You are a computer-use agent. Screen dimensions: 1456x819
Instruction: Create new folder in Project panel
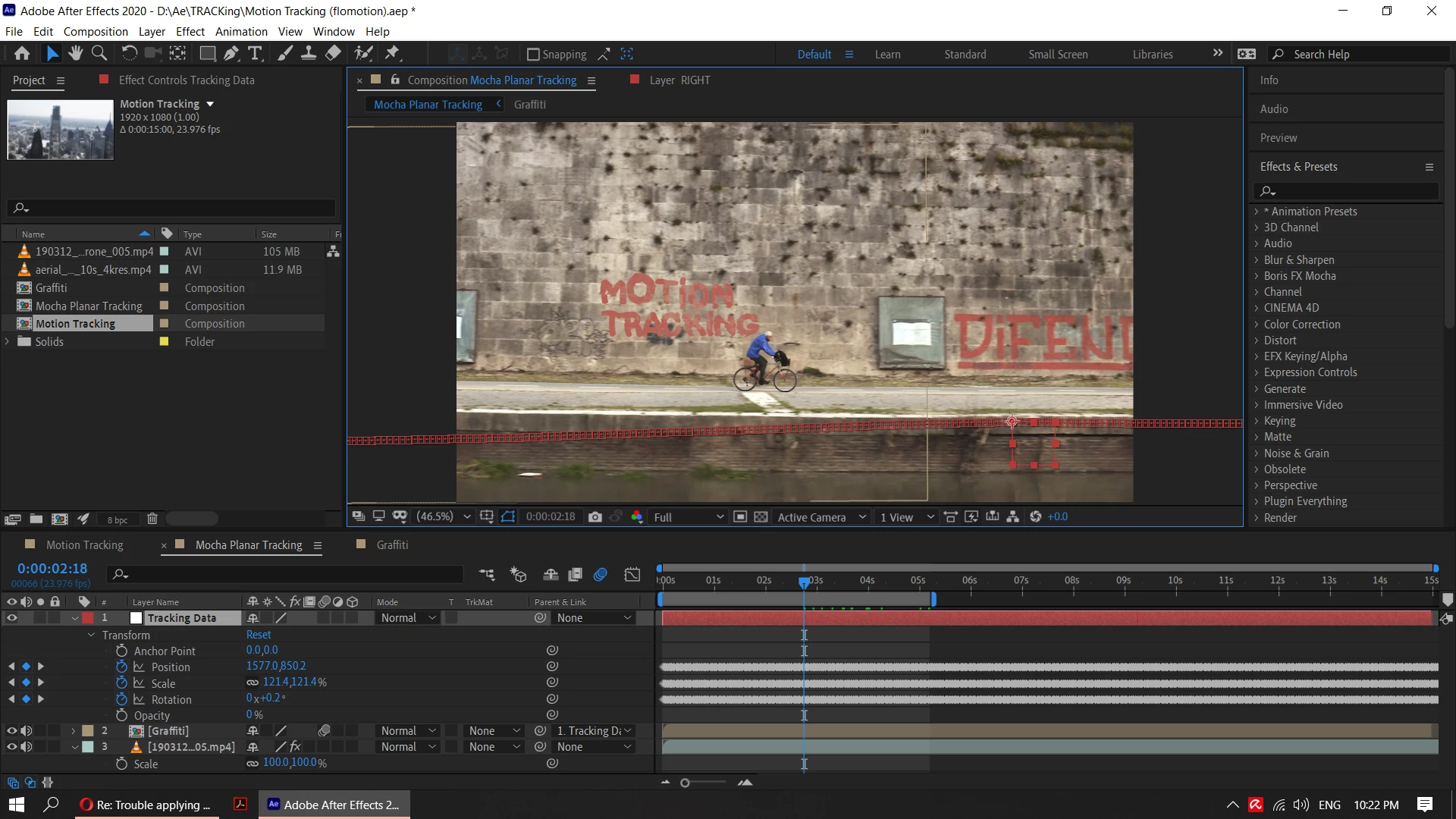36,519
